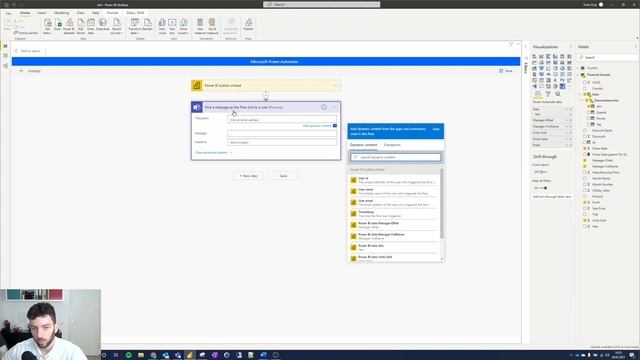Viewport: 640px width, 360px height.
Task: Open dropdown on Manager EMail data well
Action: [567, 120]
